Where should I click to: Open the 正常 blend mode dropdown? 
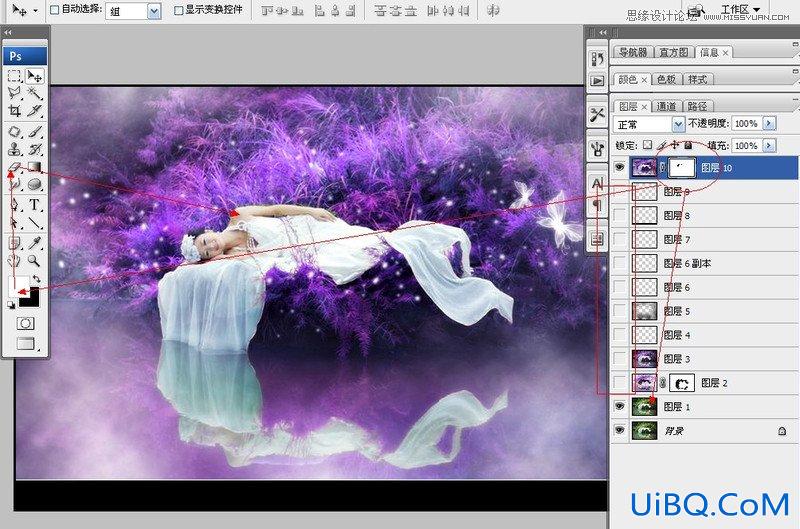(x=678, y=124)
